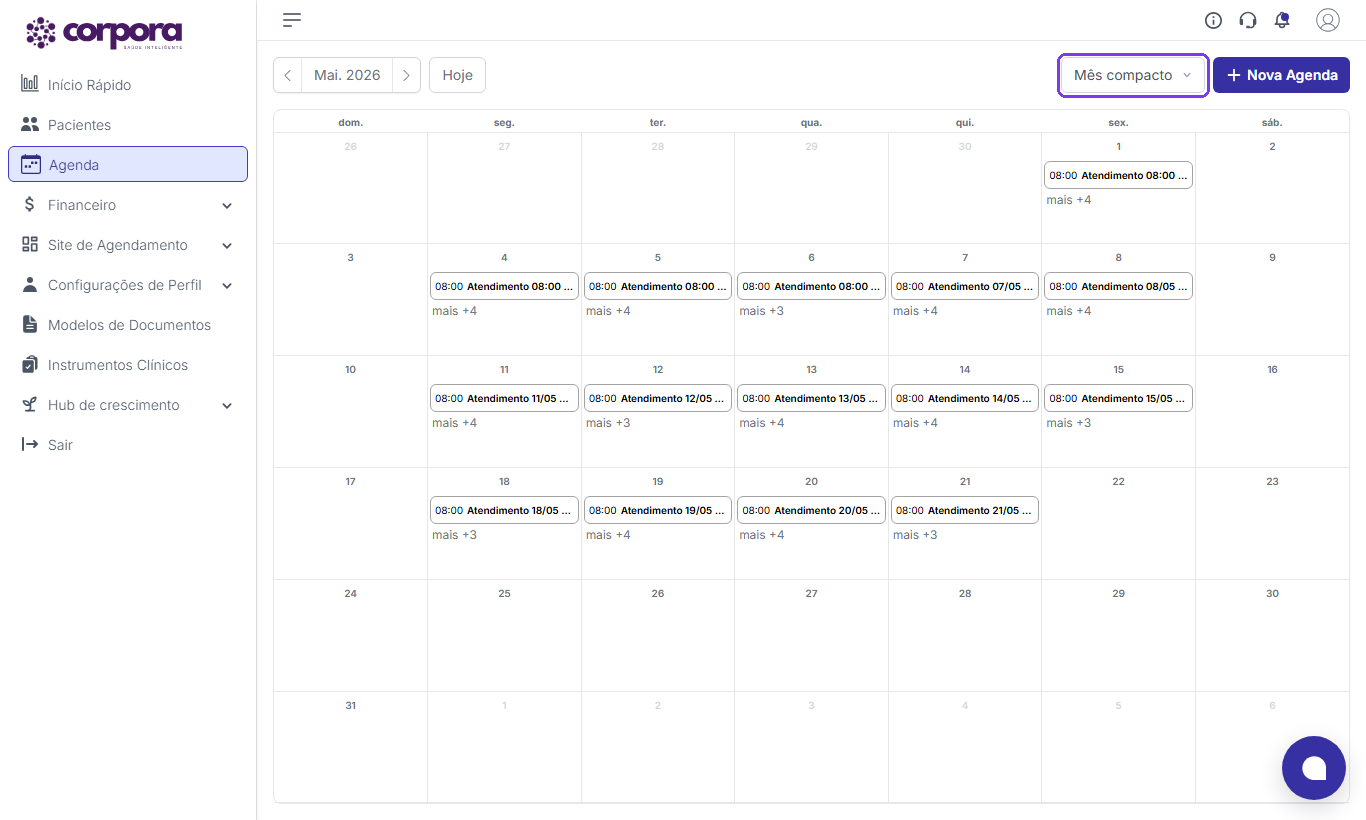Click the Corpora logo
The width and height of the screenshot is (1366, 820).
(x=104, y=33)
